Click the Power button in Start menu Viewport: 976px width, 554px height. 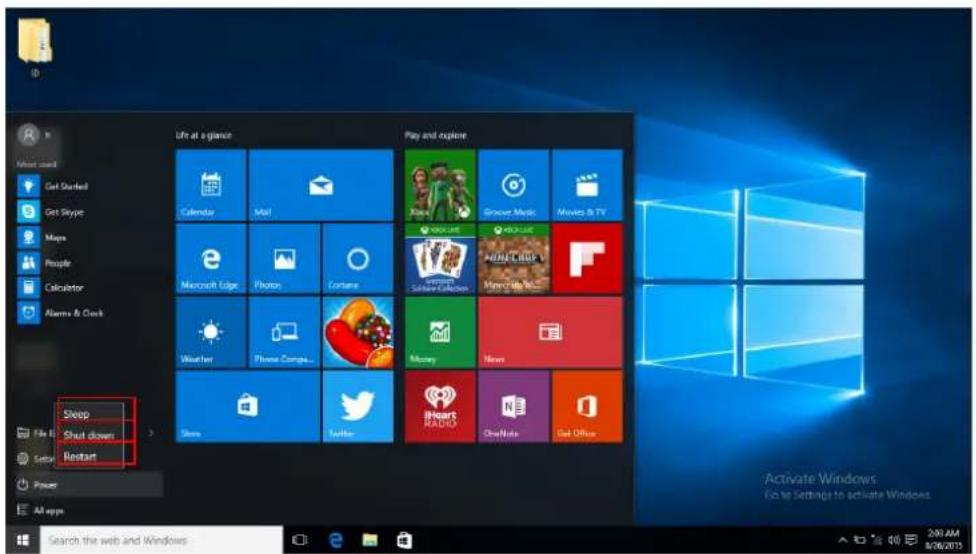[90, 484]
